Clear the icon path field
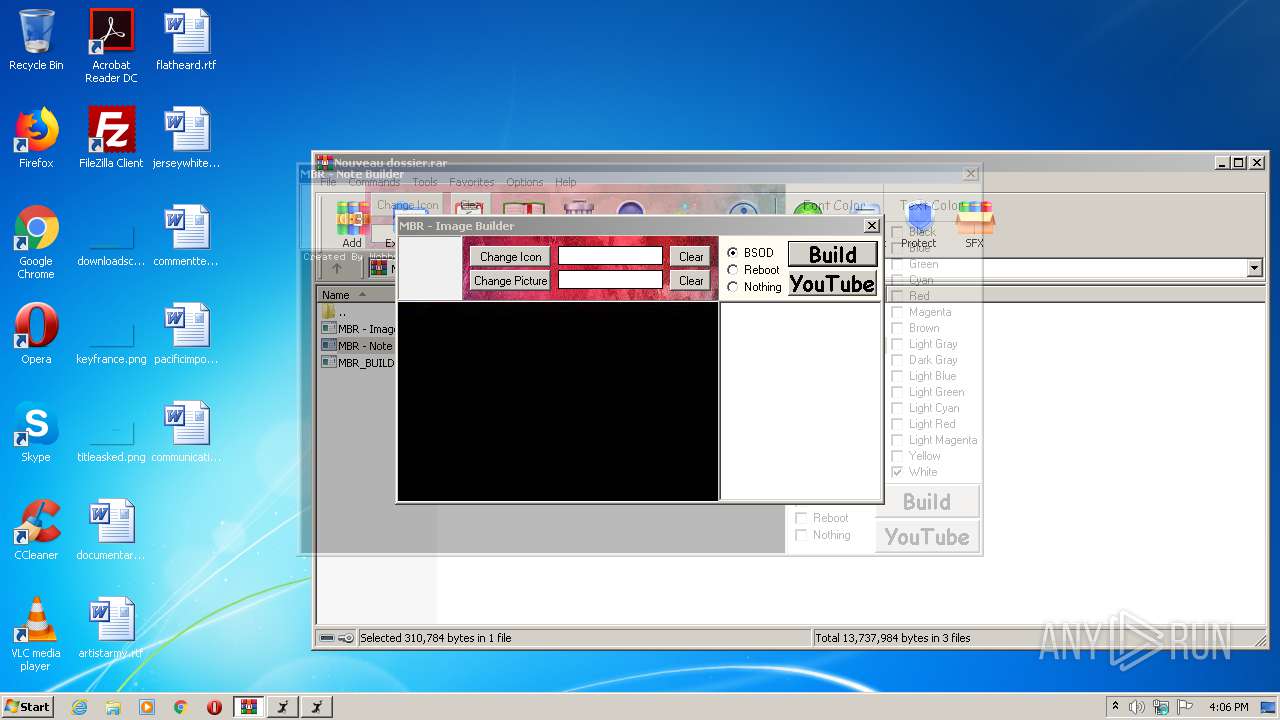Image resolution: width=1280 pixels, height=720 pixels. (691, 257)
